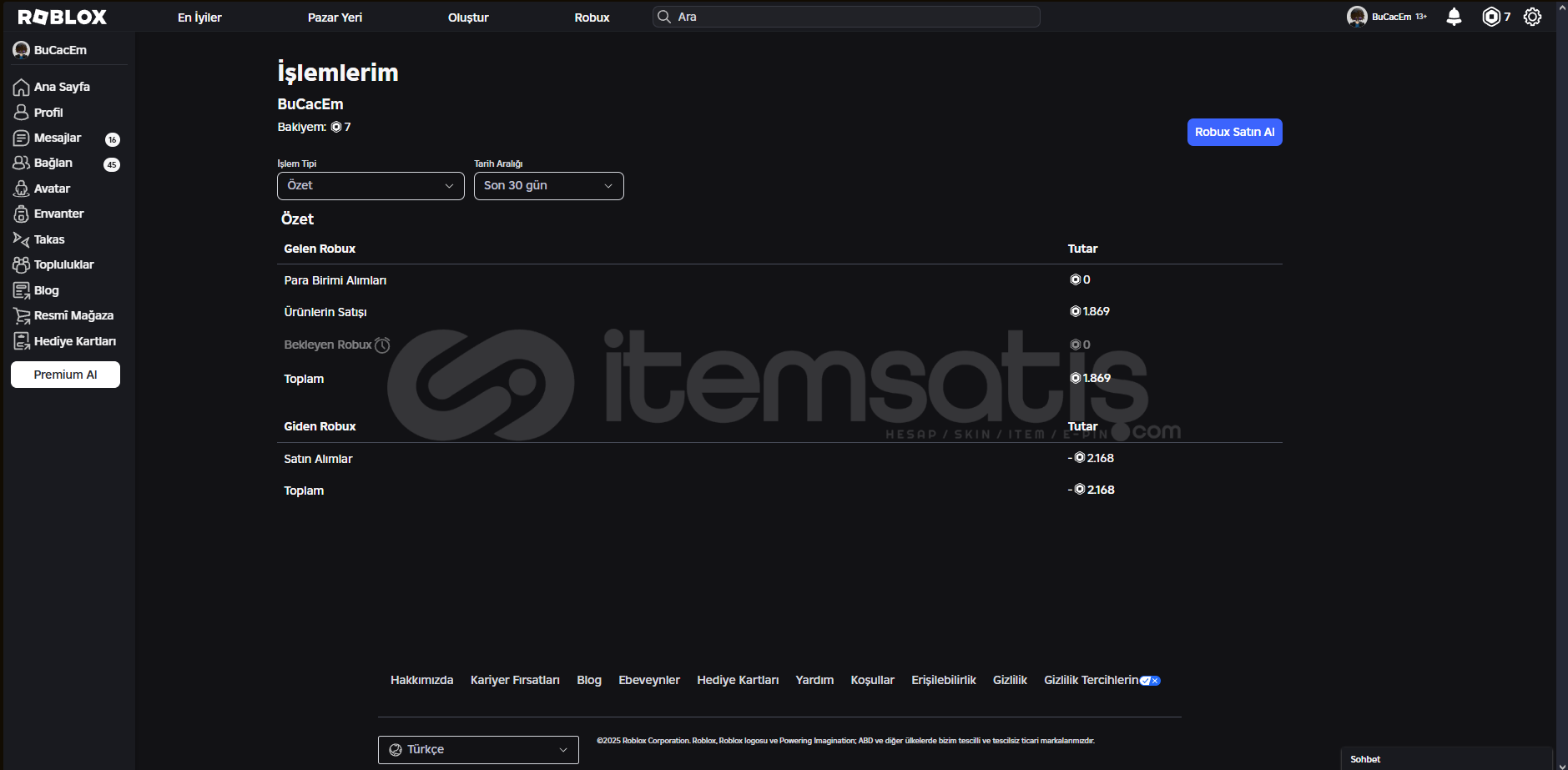
Task: Click the BuCacEm username in top bar
Action: click(x=1392, y=17)
